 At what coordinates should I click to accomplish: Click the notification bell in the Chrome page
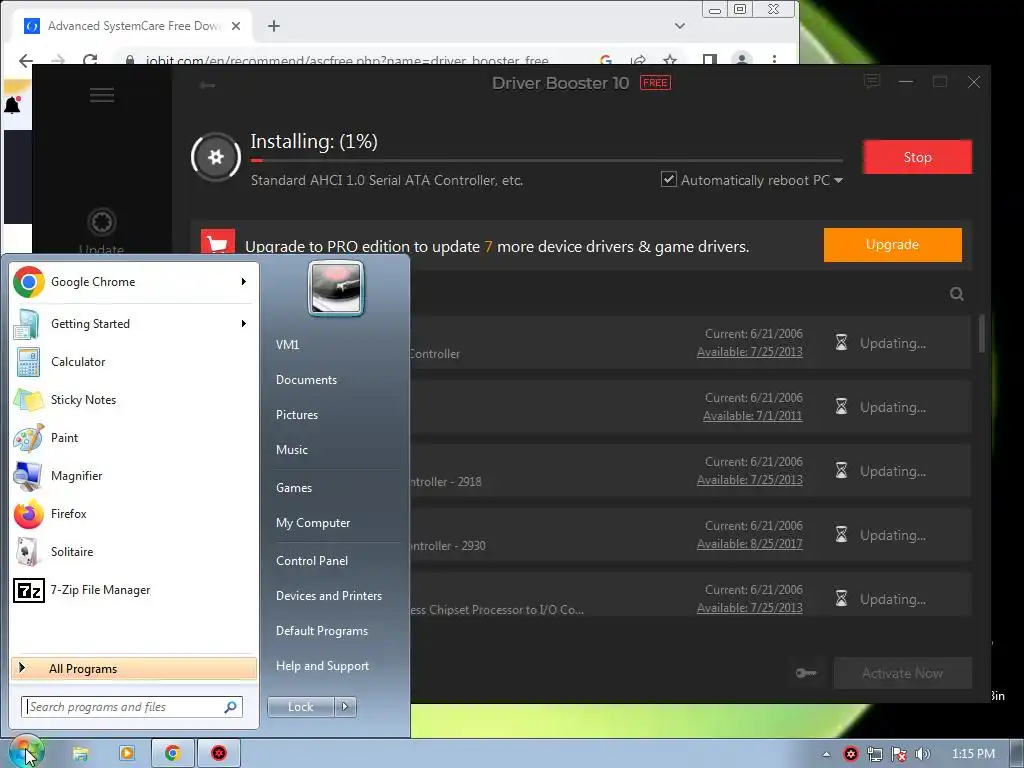12,105
